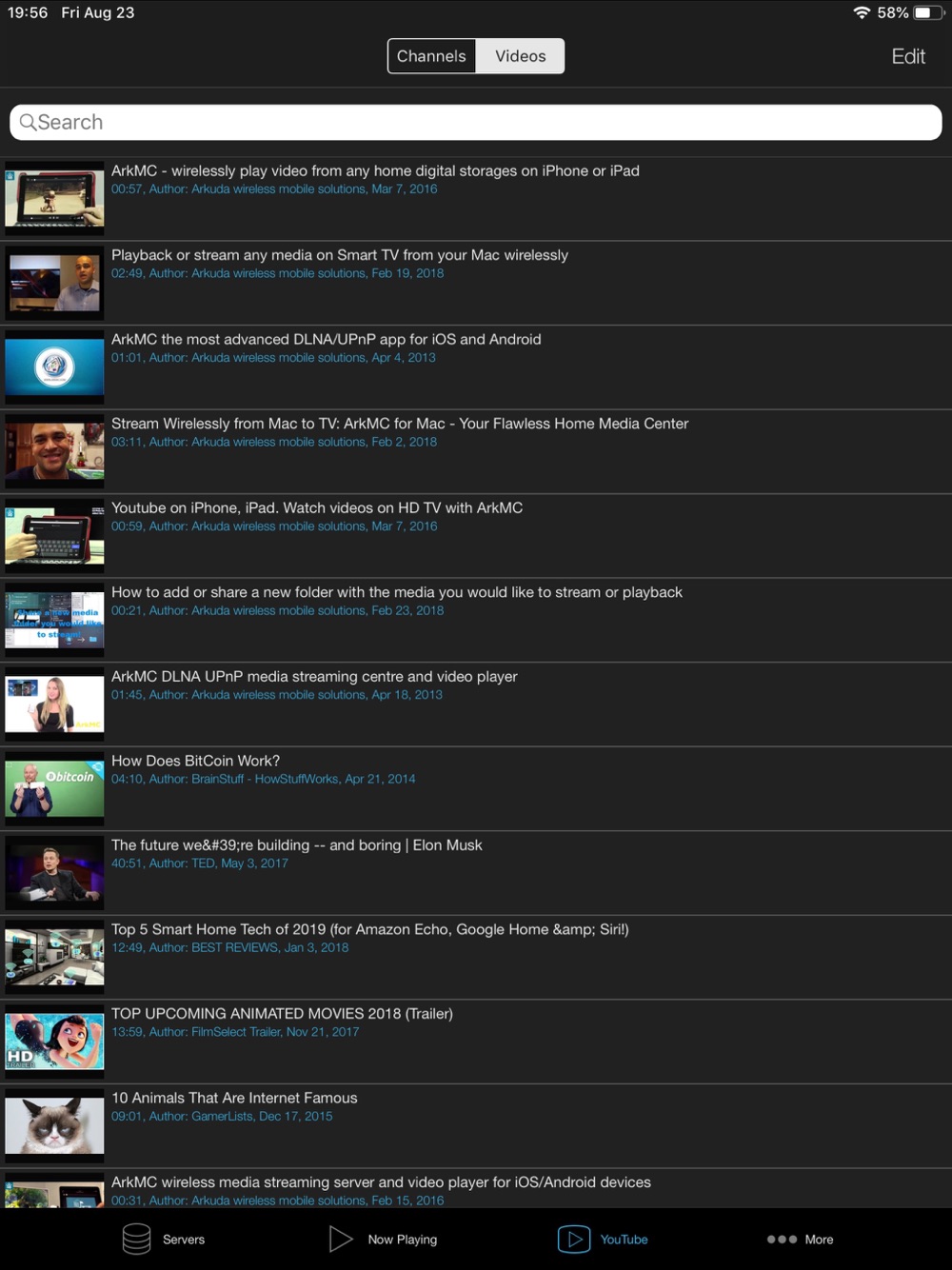Open the Now Playing tab label

pos(403,1240)
